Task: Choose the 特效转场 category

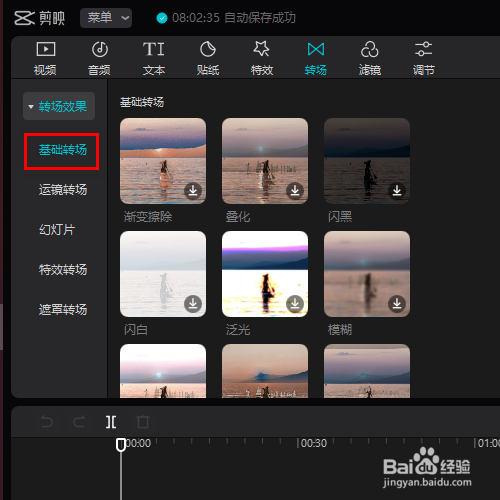Action: click(x=63, y=270)
